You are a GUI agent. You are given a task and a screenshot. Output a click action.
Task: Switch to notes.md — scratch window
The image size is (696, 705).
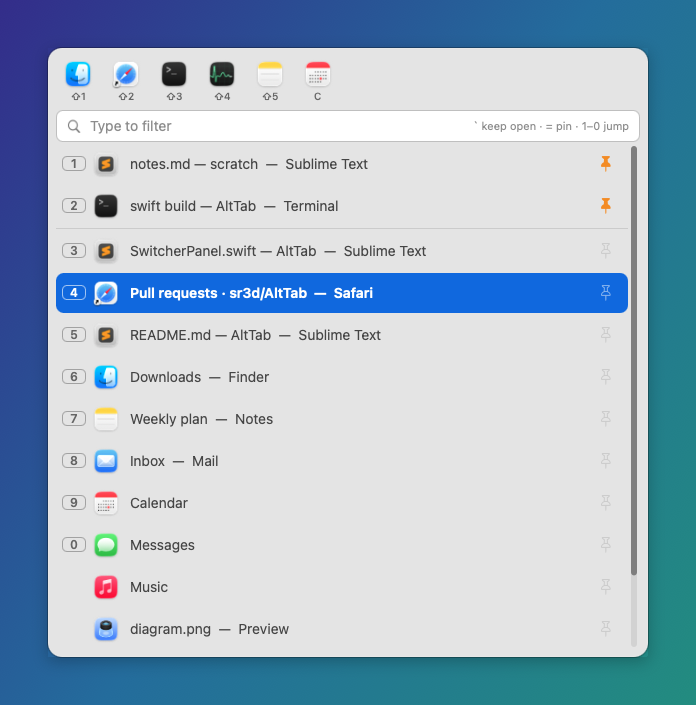click(x=342, y=164)
